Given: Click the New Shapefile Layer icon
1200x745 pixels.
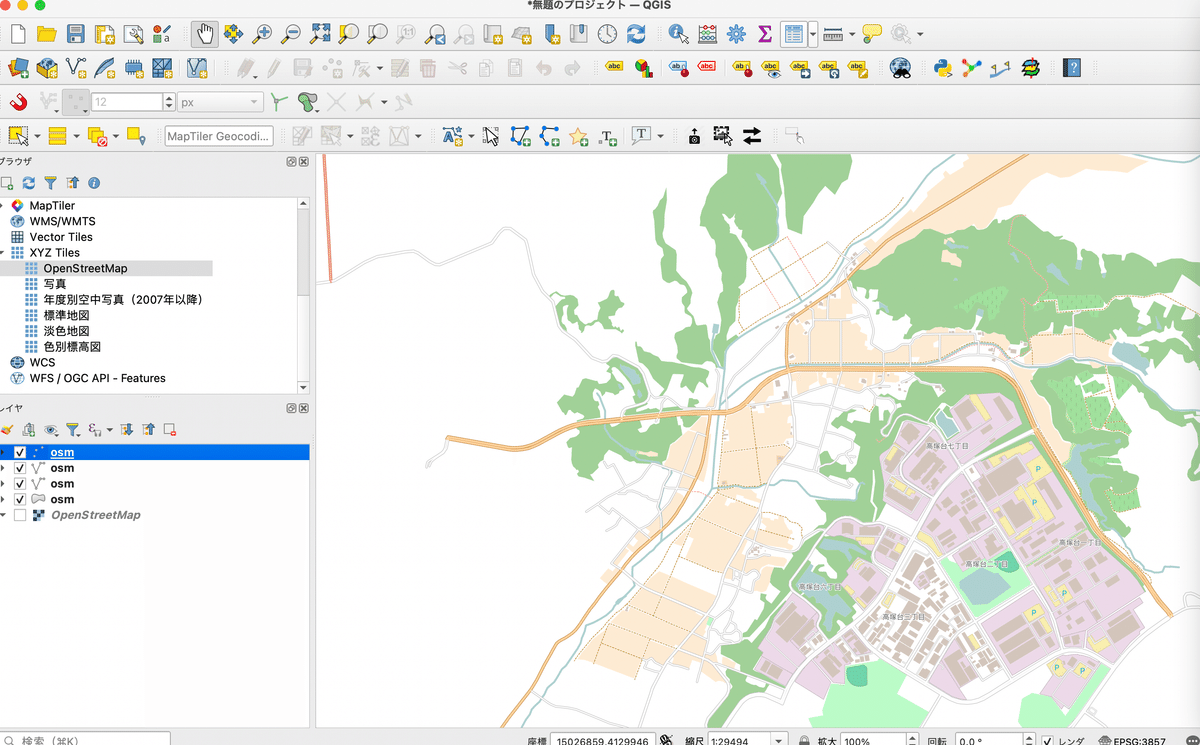Looking at the screenshot, I should click(x=75, y=67).
